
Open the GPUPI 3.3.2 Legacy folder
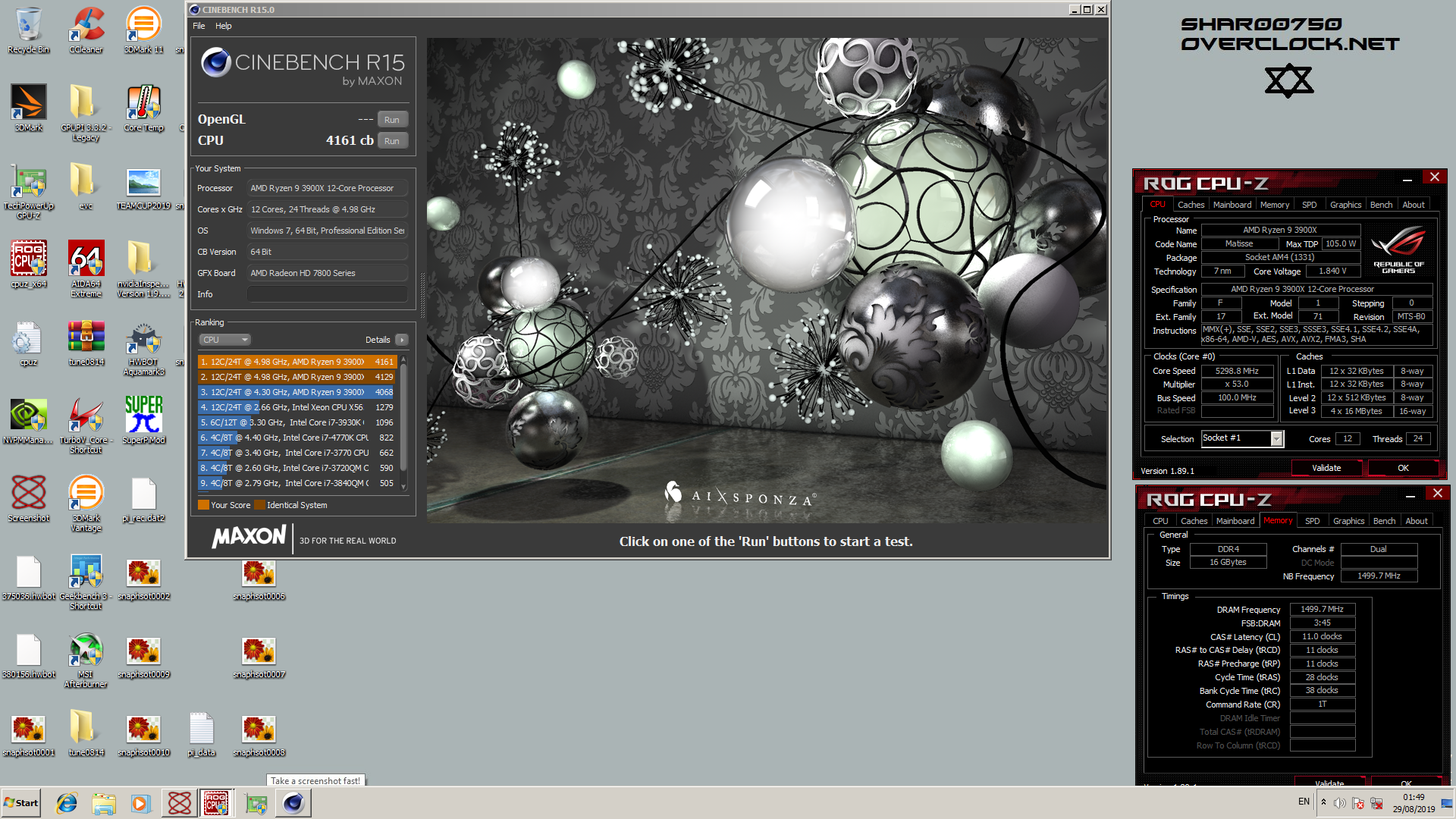point(86,112)
